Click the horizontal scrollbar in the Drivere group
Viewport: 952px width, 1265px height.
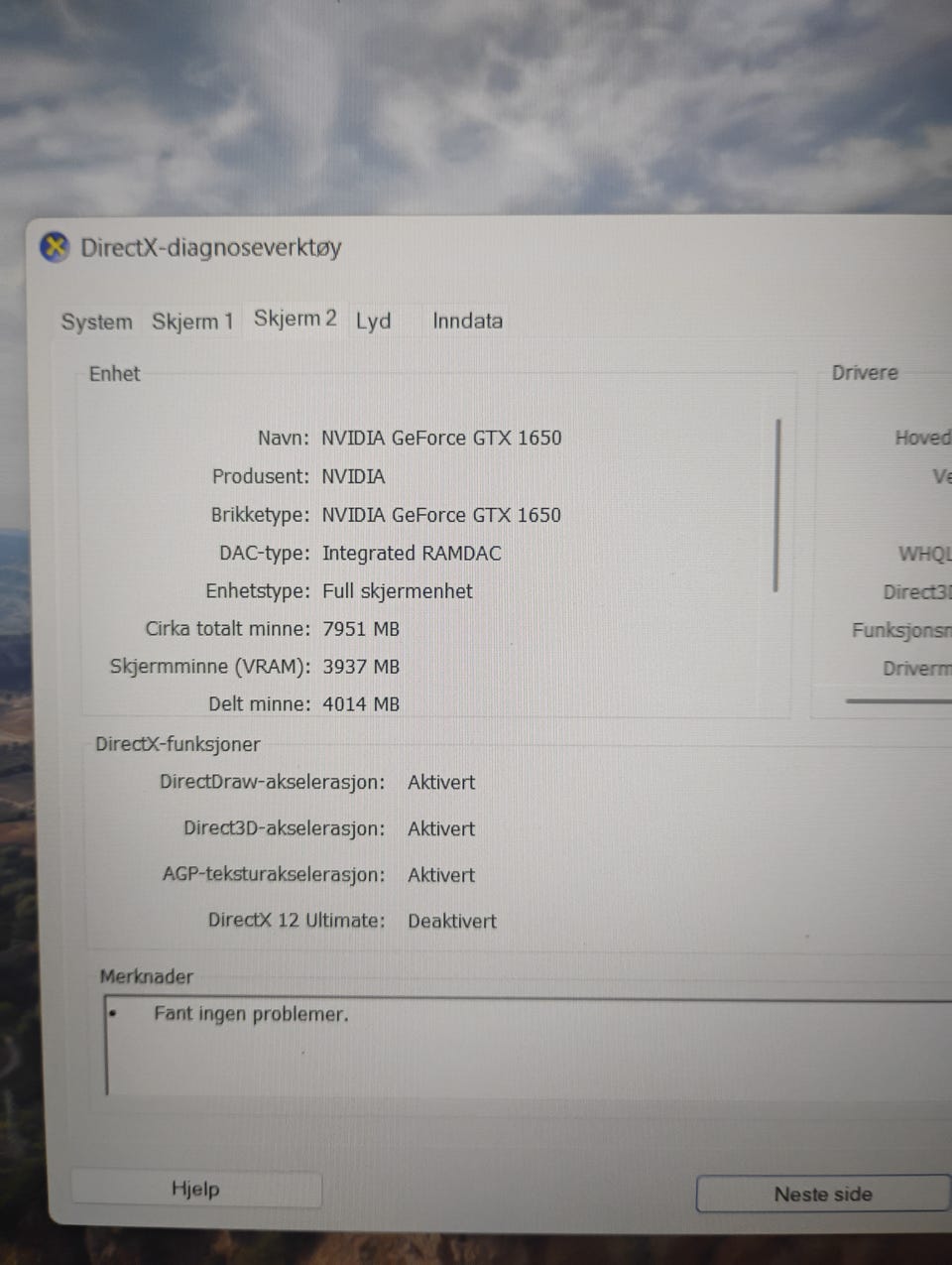point(898,700)
